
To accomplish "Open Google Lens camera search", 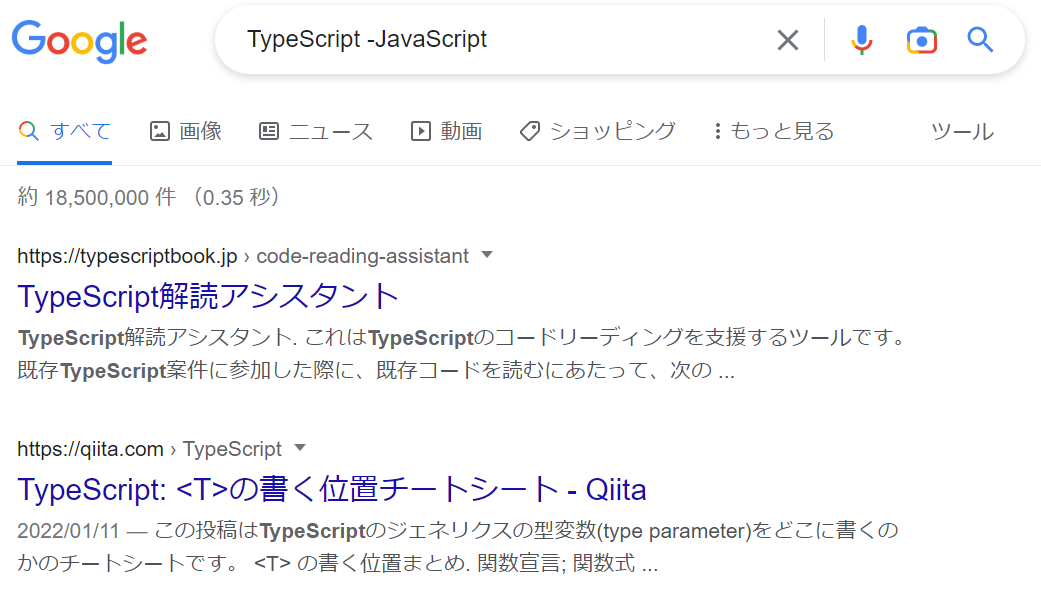I will (x=921, y=40).
